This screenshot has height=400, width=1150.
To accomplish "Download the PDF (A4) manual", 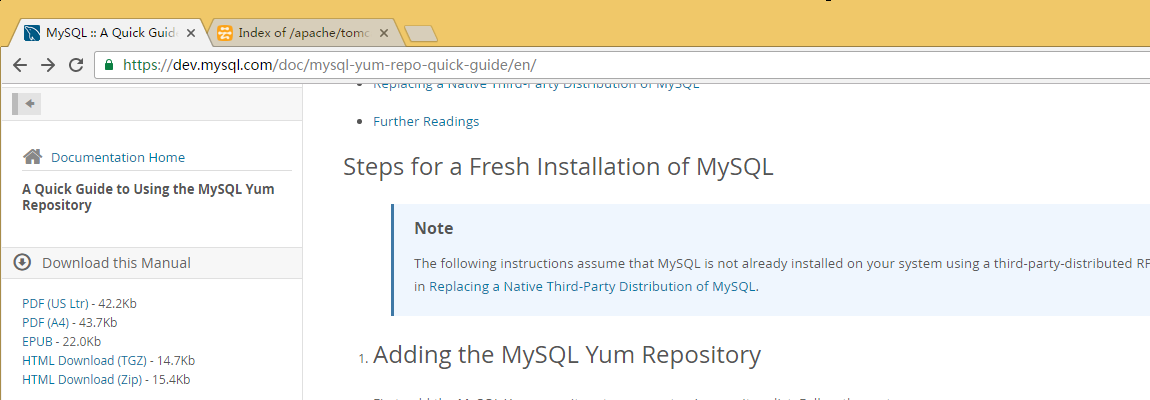I will pos(46,322).
